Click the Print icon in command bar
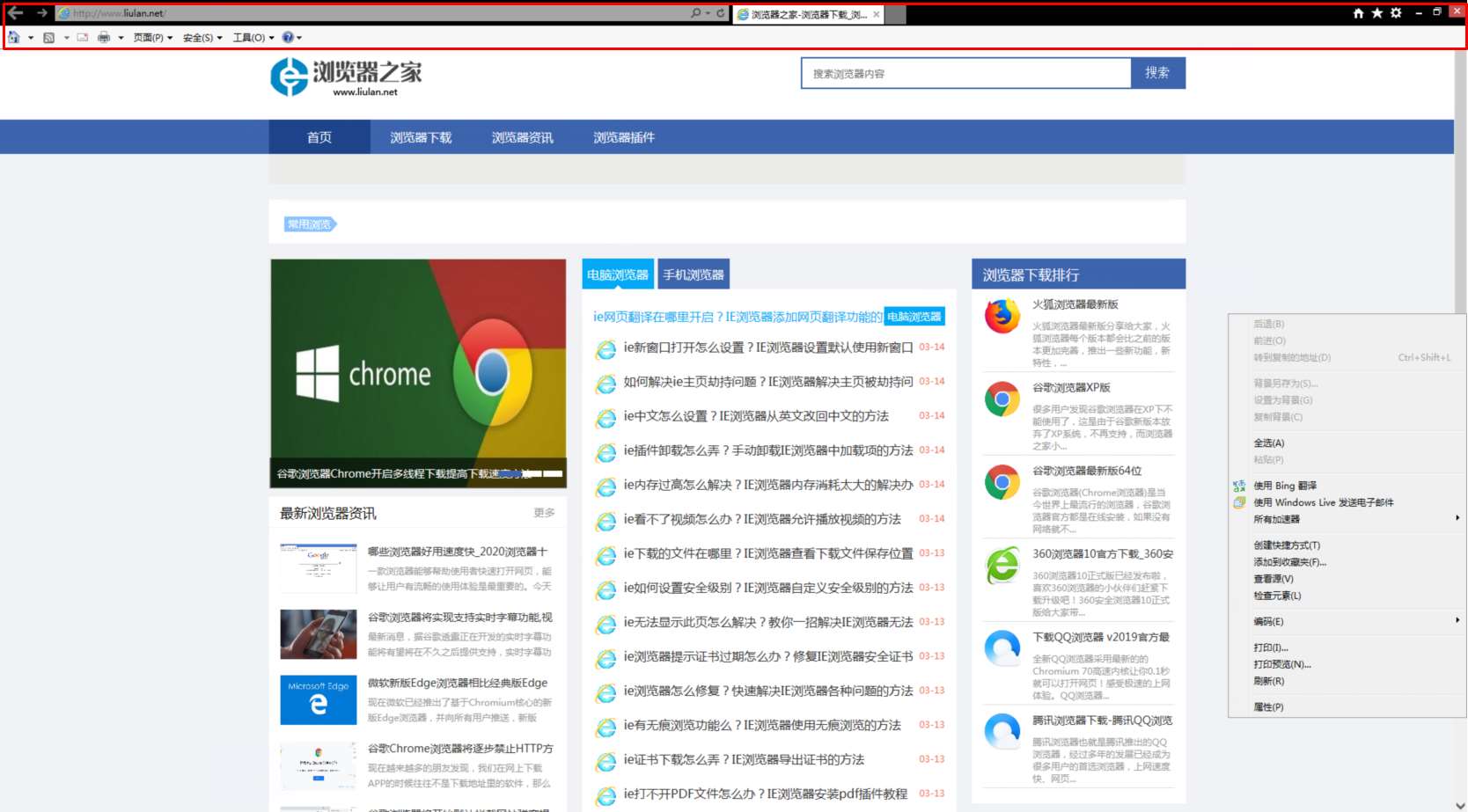Viewport: 1468px width, 812px height. [104, 38]
